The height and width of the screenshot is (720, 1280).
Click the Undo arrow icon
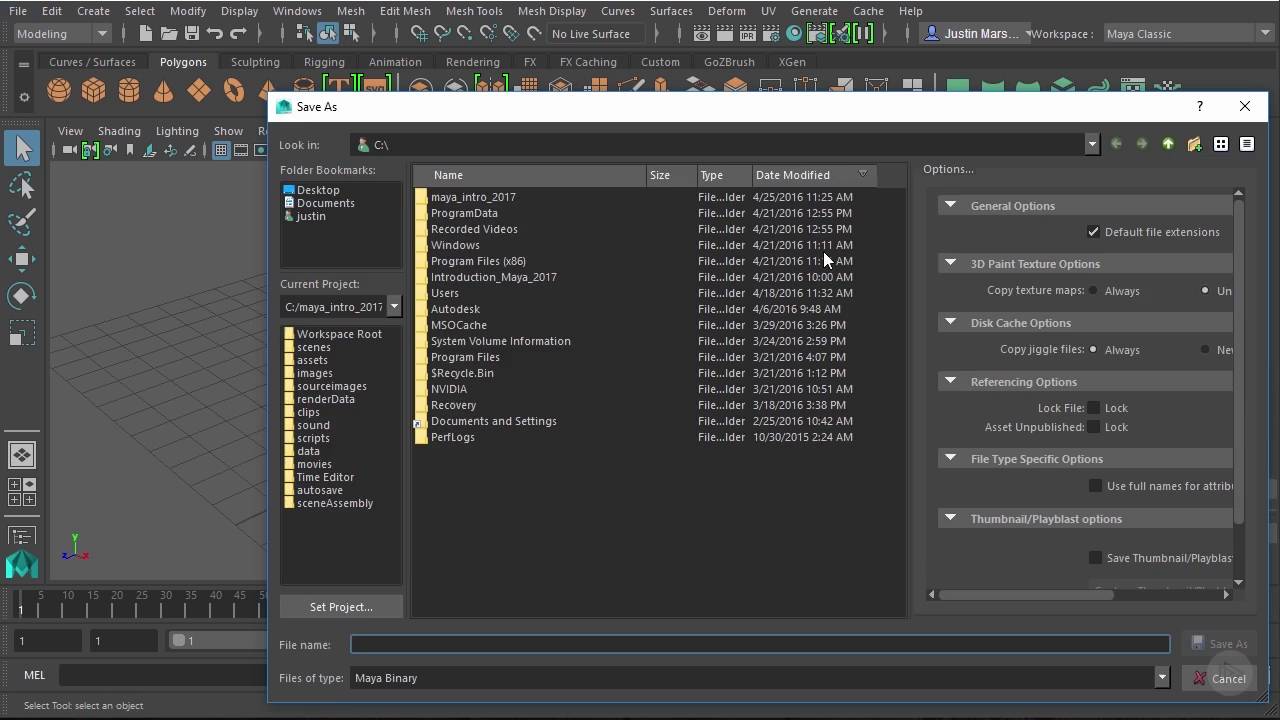(214, 34)
